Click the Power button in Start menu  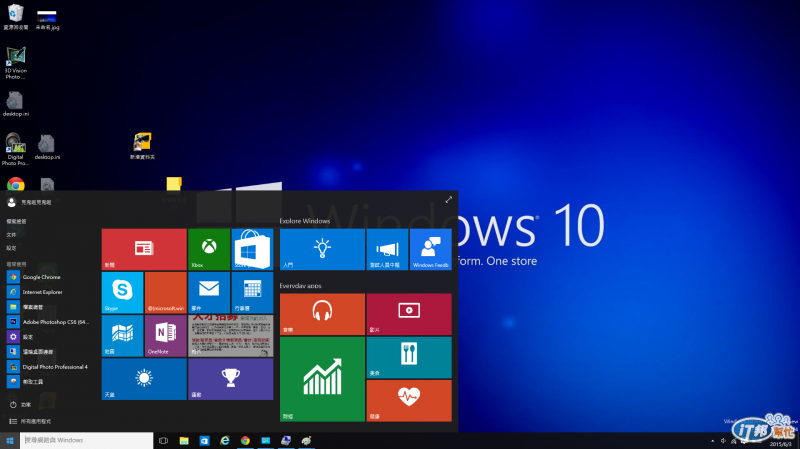coord(20,405)
